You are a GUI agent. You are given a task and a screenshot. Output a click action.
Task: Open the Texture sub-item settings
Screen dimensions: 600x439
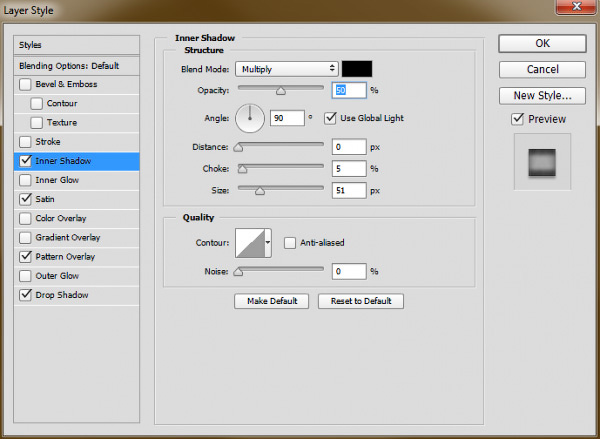click(62, 122)
